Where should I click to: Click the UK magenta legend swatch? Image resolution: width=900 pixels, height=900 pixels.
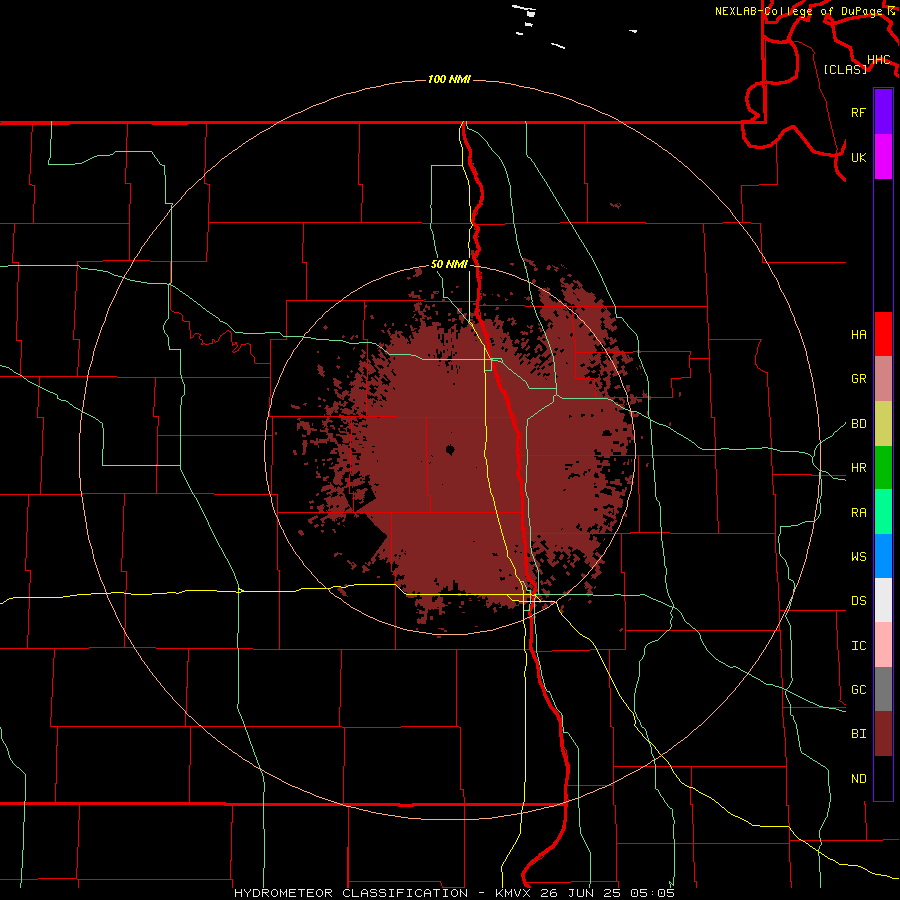[883, 157]
